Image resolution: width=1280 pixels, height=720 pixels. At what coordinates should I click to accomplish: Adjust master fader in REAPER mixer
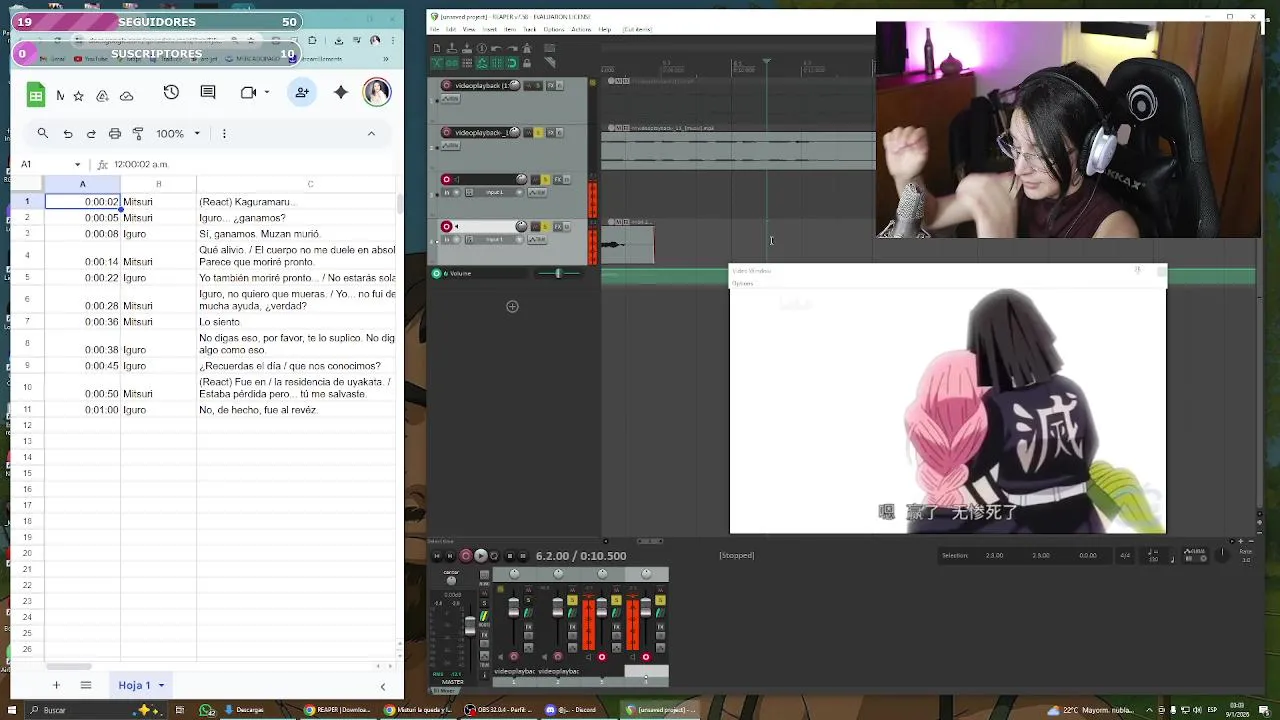(x=470, y=625)
